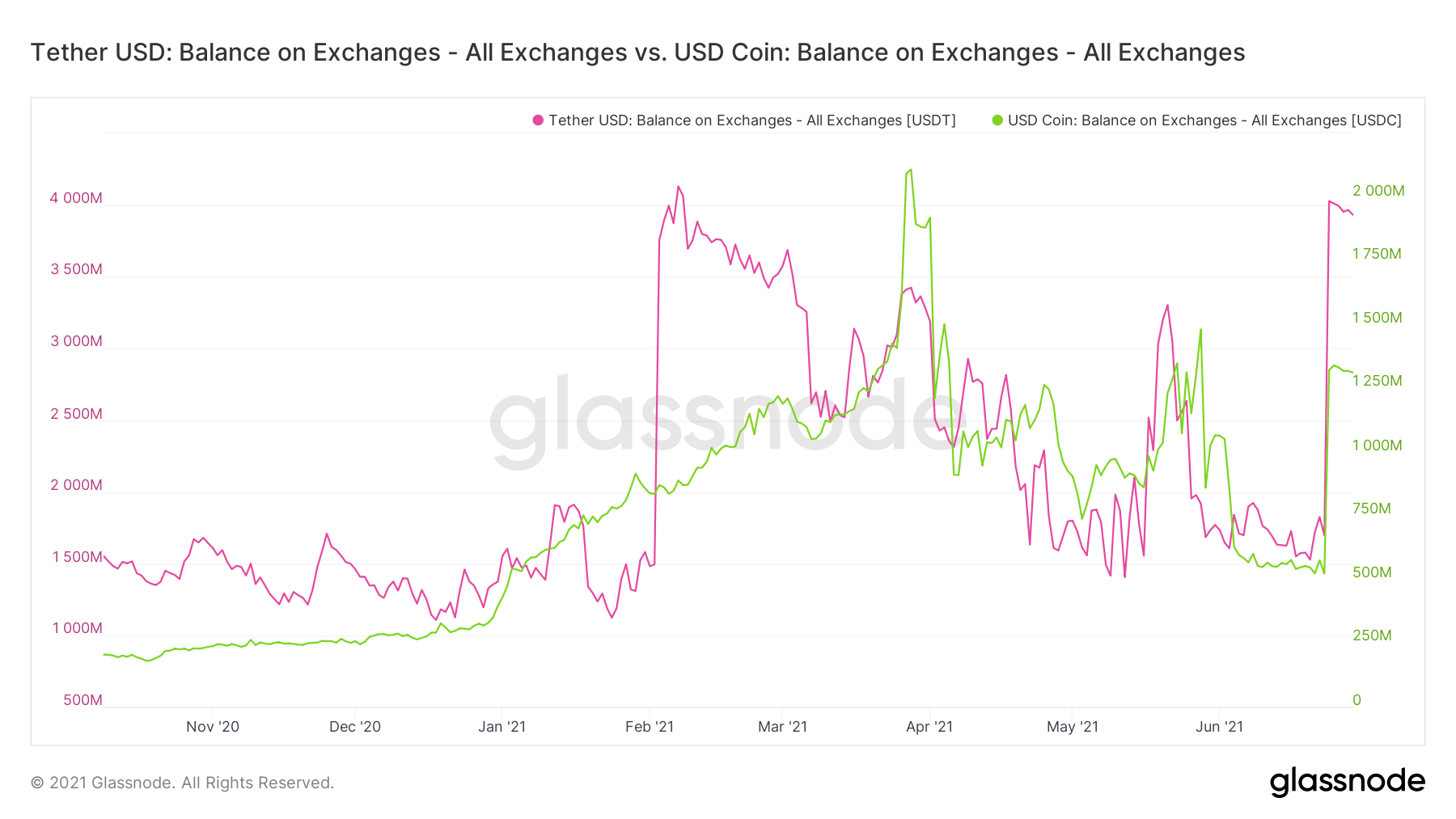Click the chart title text
The height and width of the screenshot is (819, 1456).
[x=637, y=53]
